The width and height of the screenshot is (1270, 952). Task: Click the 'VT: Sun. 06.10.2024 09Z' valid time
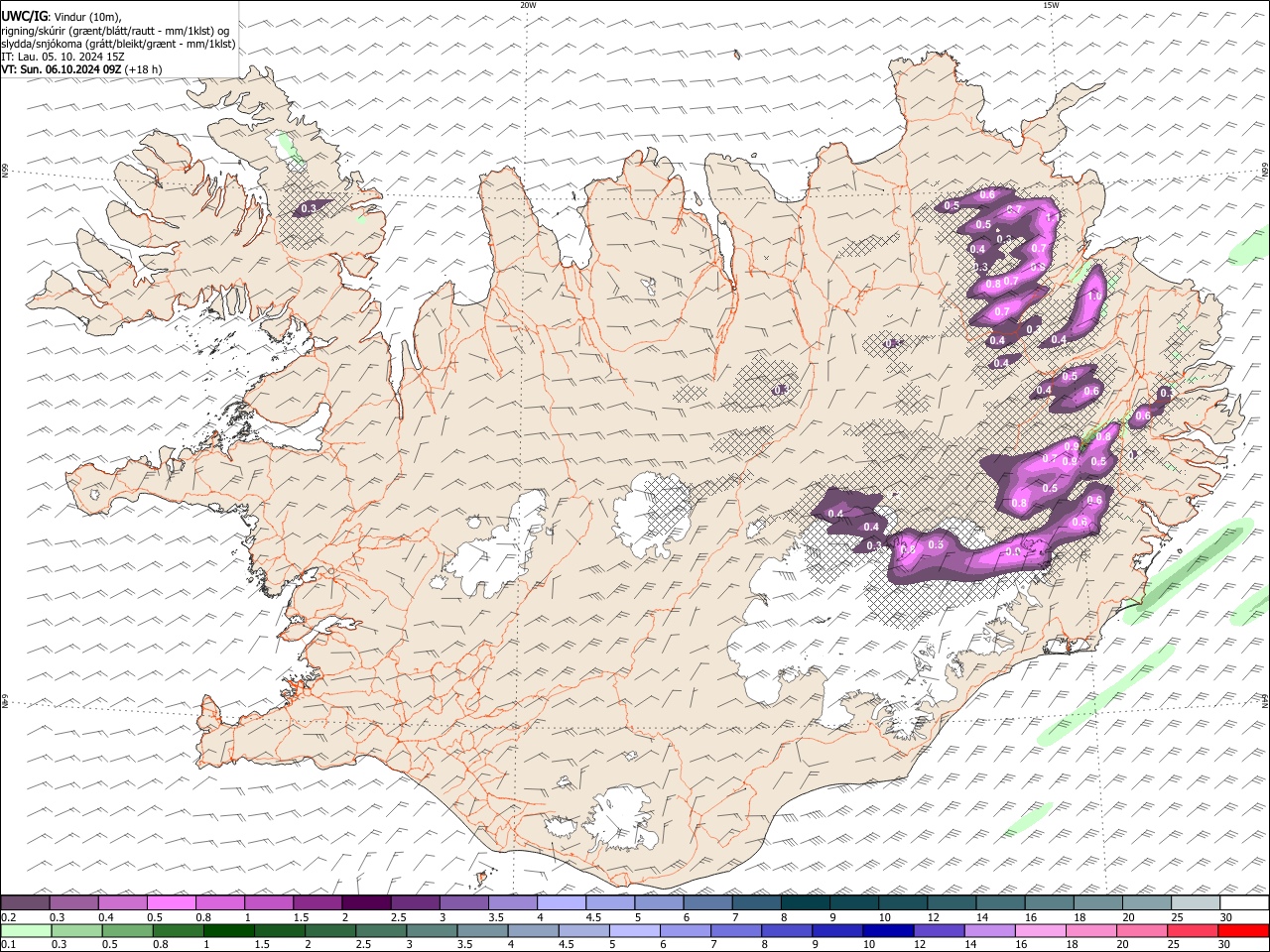(x=62, y=69)
